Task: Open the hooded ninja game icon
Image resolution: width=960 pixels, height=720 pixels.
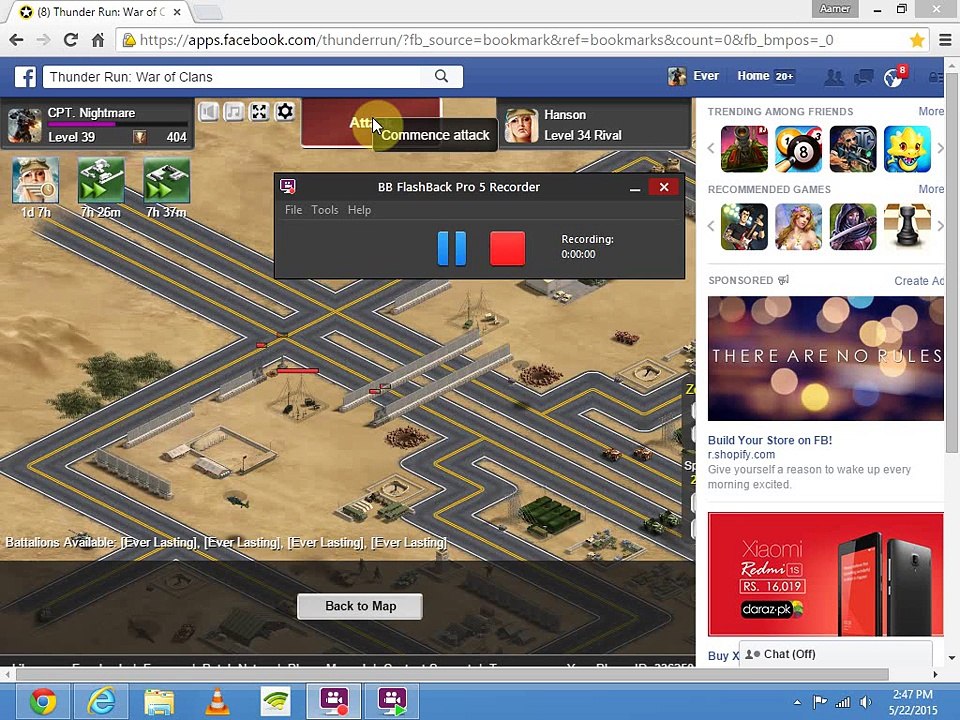Action: [853, 227]
